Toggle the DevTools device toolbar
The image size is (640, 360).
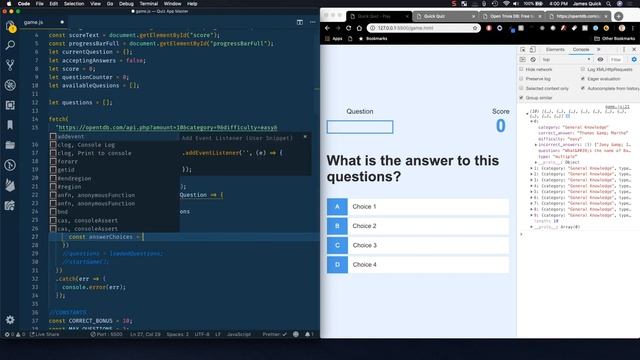[x=533, y=49]
